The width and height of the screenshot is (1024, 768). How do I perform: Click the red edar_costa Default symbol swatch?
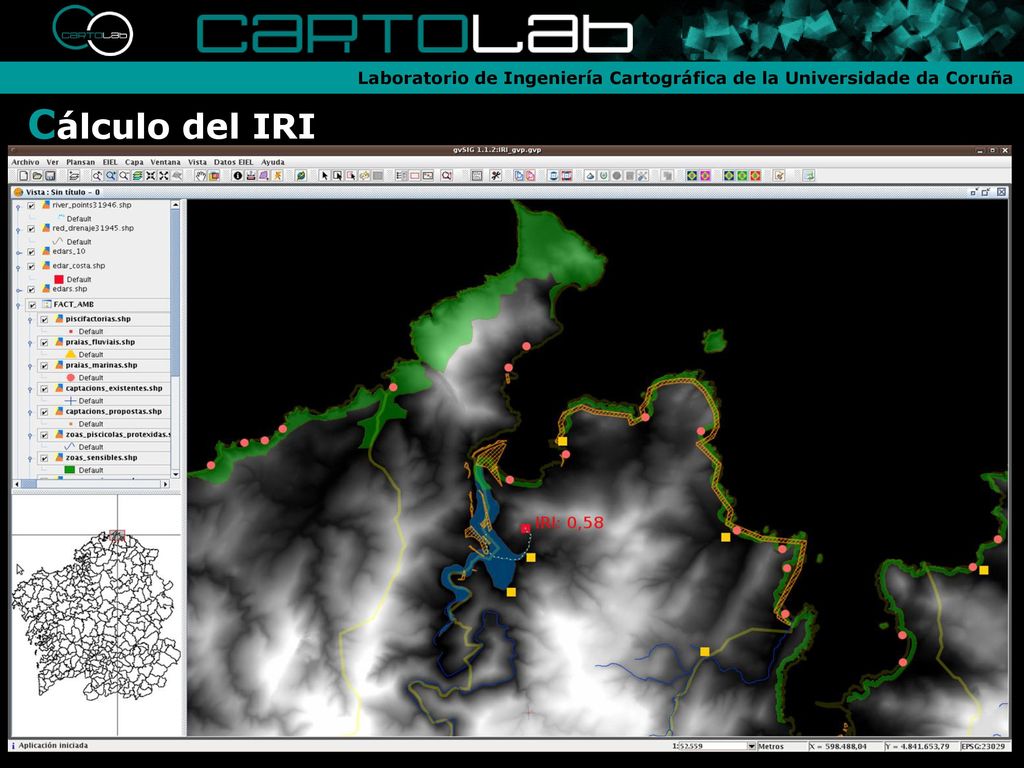point(59,280)
